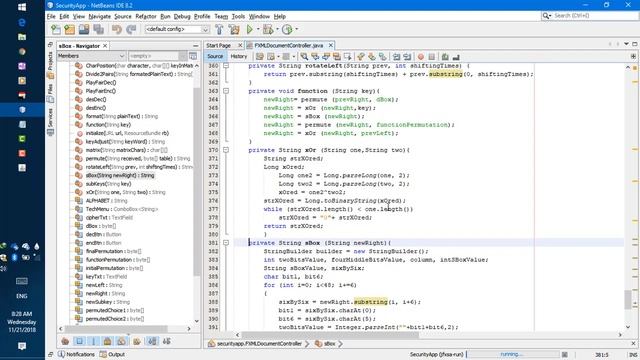Open the Source menu

pos(123,16)
